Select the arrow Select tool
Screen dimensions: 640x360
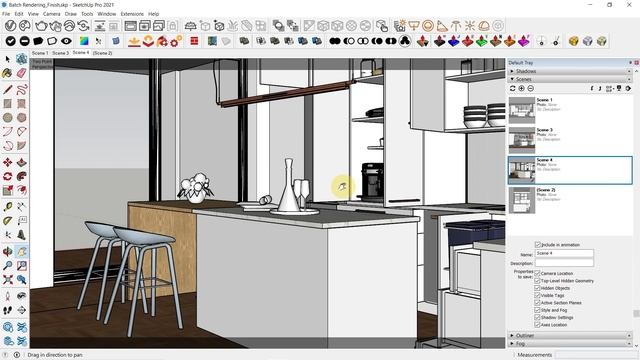[x=8, y=60]
